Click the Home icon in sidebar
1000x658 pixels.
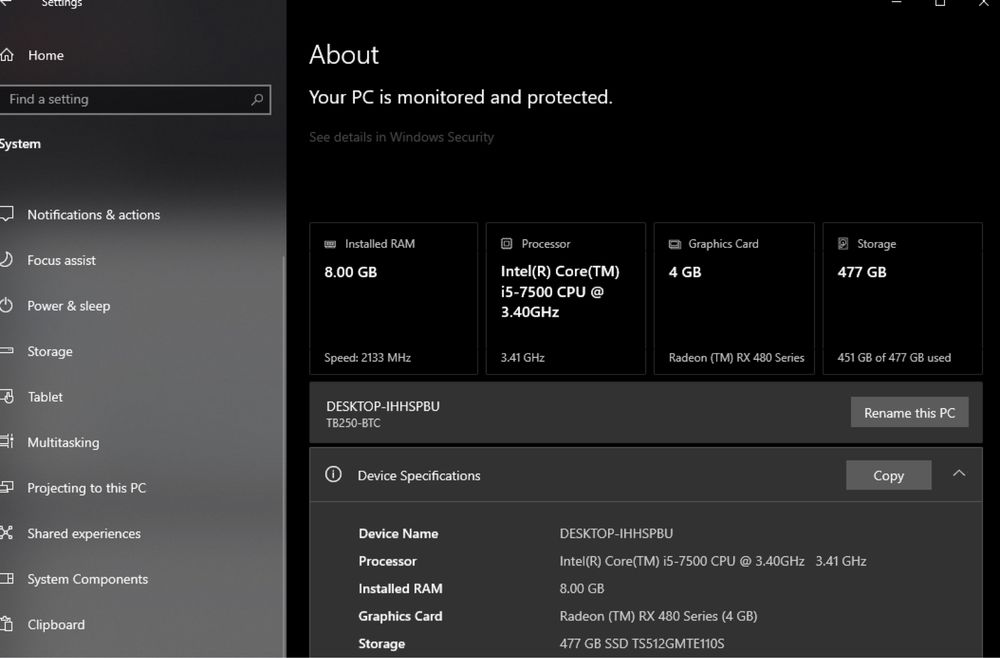tap(6, 55)
